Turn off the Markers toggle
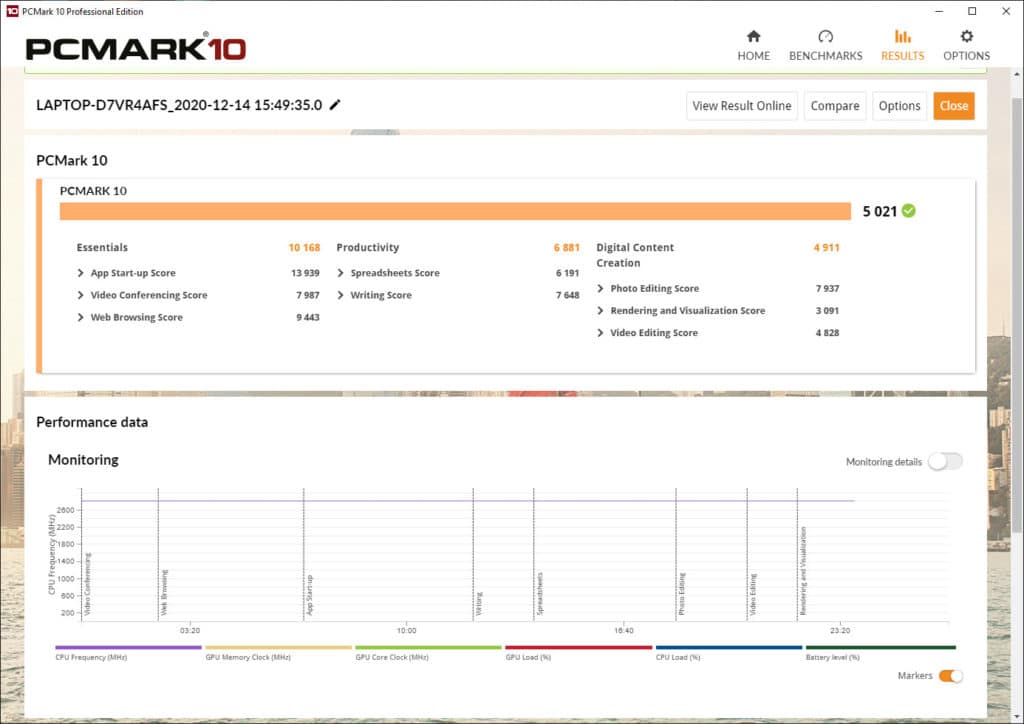Image resolution: width=1024 pixels, height=724 pixels. coord(950,676)
